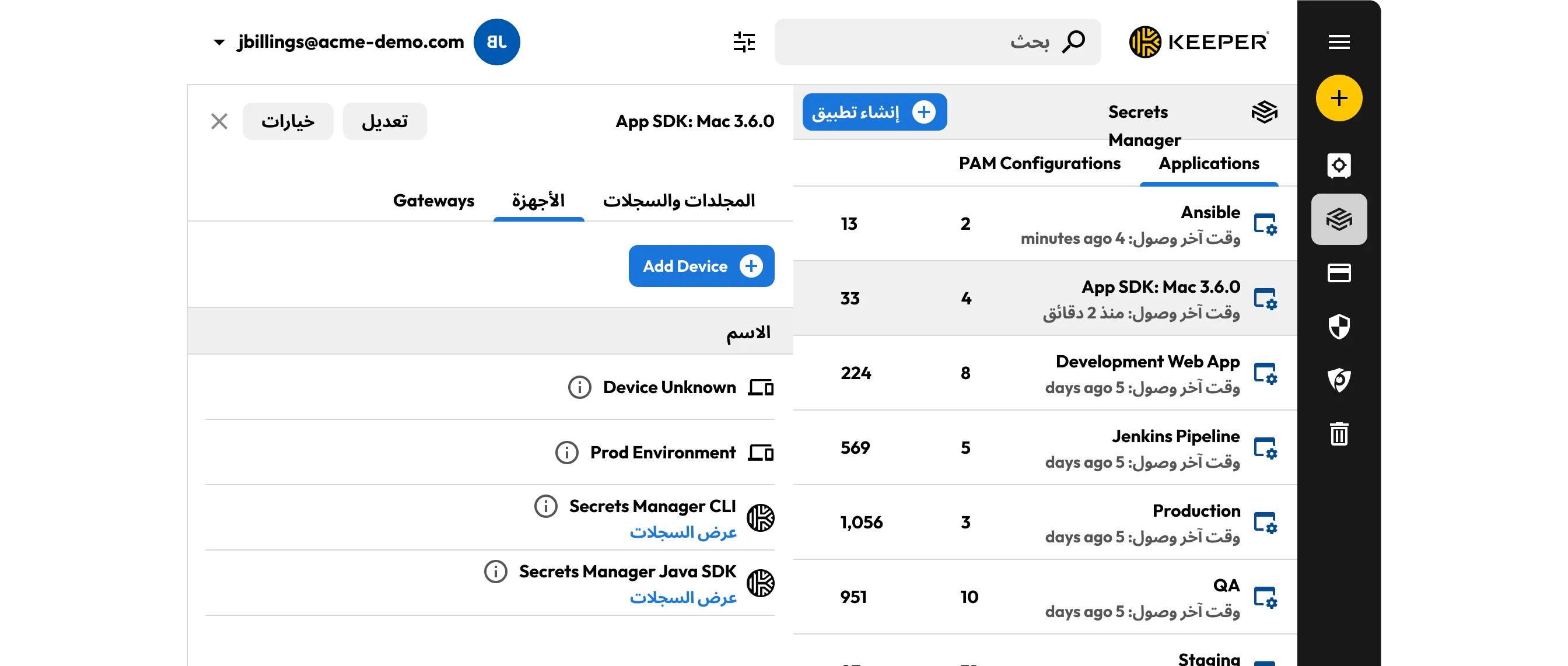Click the Secrets Manager CLI device name

point(652,506)
